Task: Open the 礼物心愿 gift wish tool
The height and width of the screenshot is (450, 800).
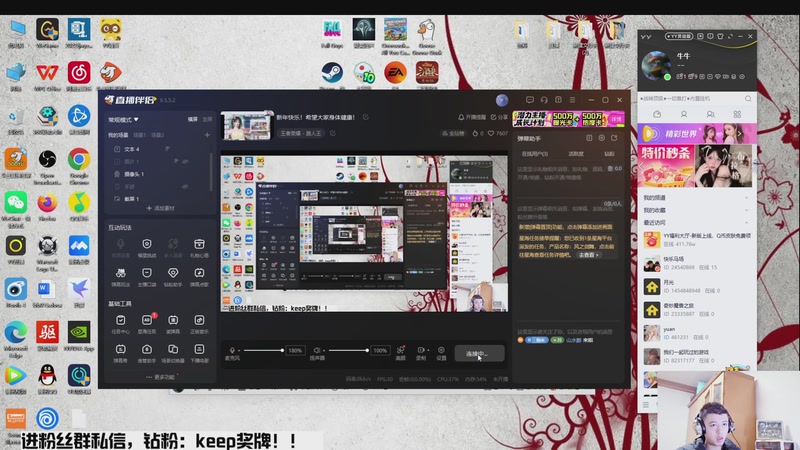Action: (x=199, y=247)
